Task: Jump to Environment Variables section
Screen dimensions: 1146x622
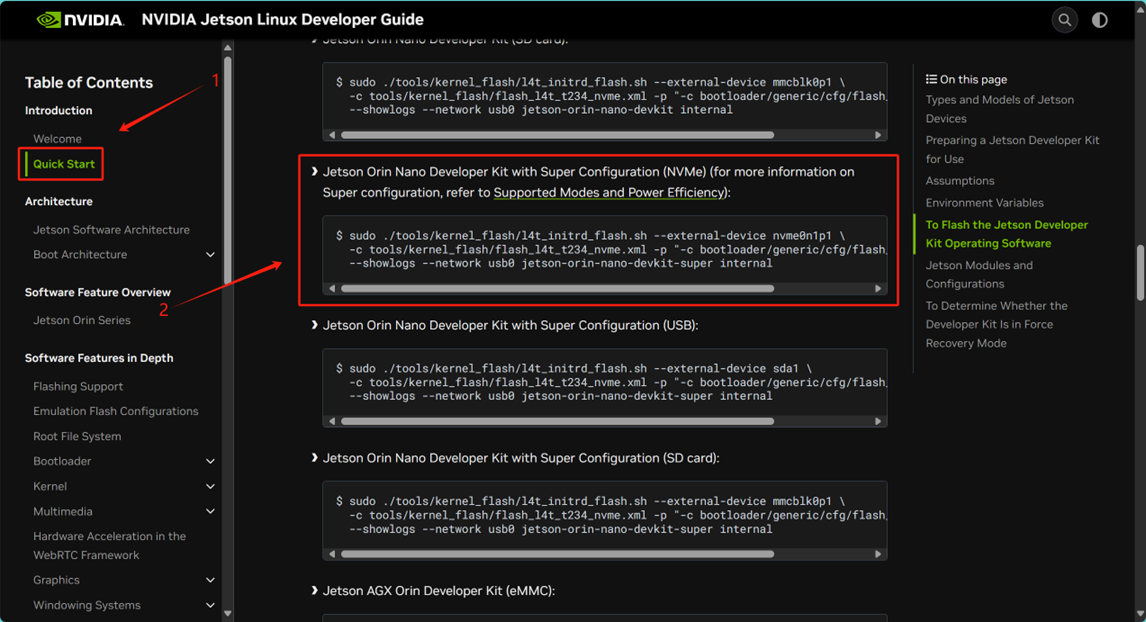Action: [x=984, y=202]
